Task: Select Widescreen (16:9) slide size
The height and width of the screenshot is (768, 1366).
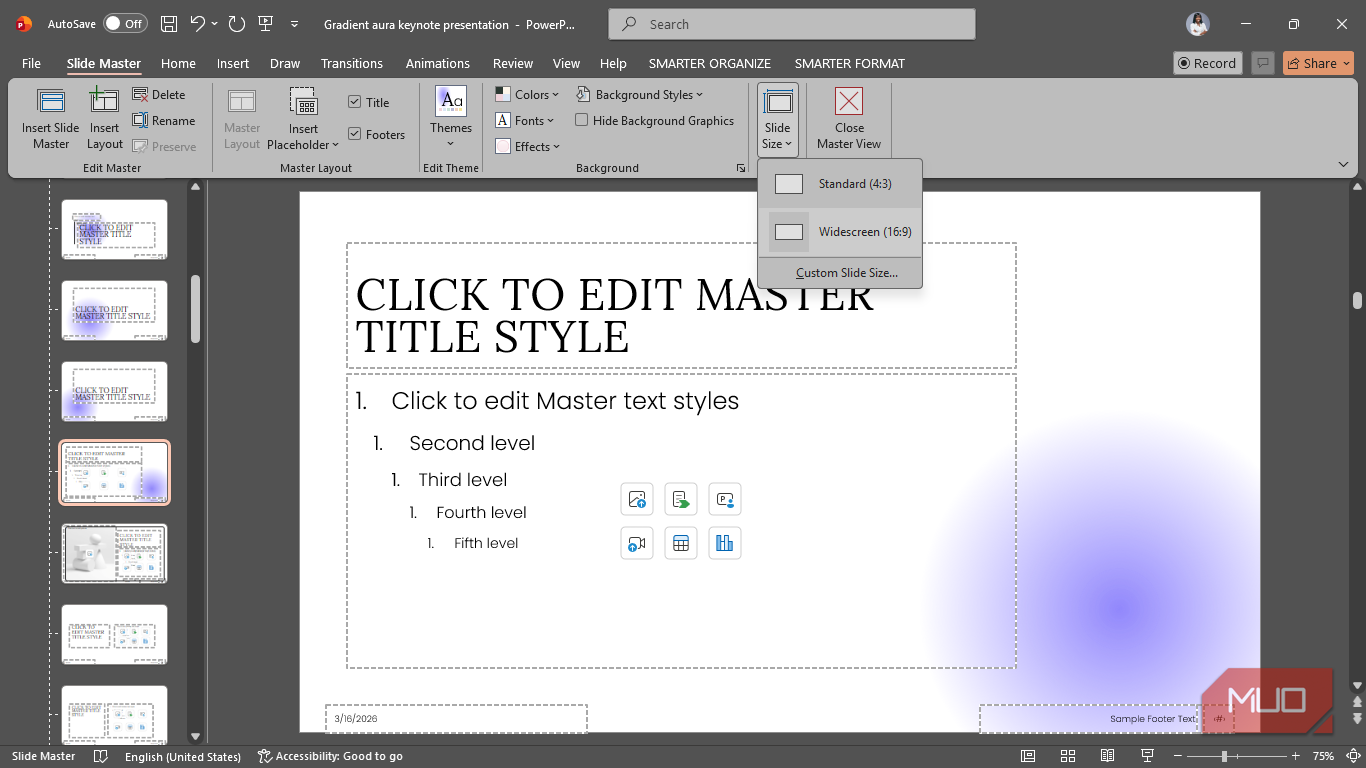Action: [840, 232]
